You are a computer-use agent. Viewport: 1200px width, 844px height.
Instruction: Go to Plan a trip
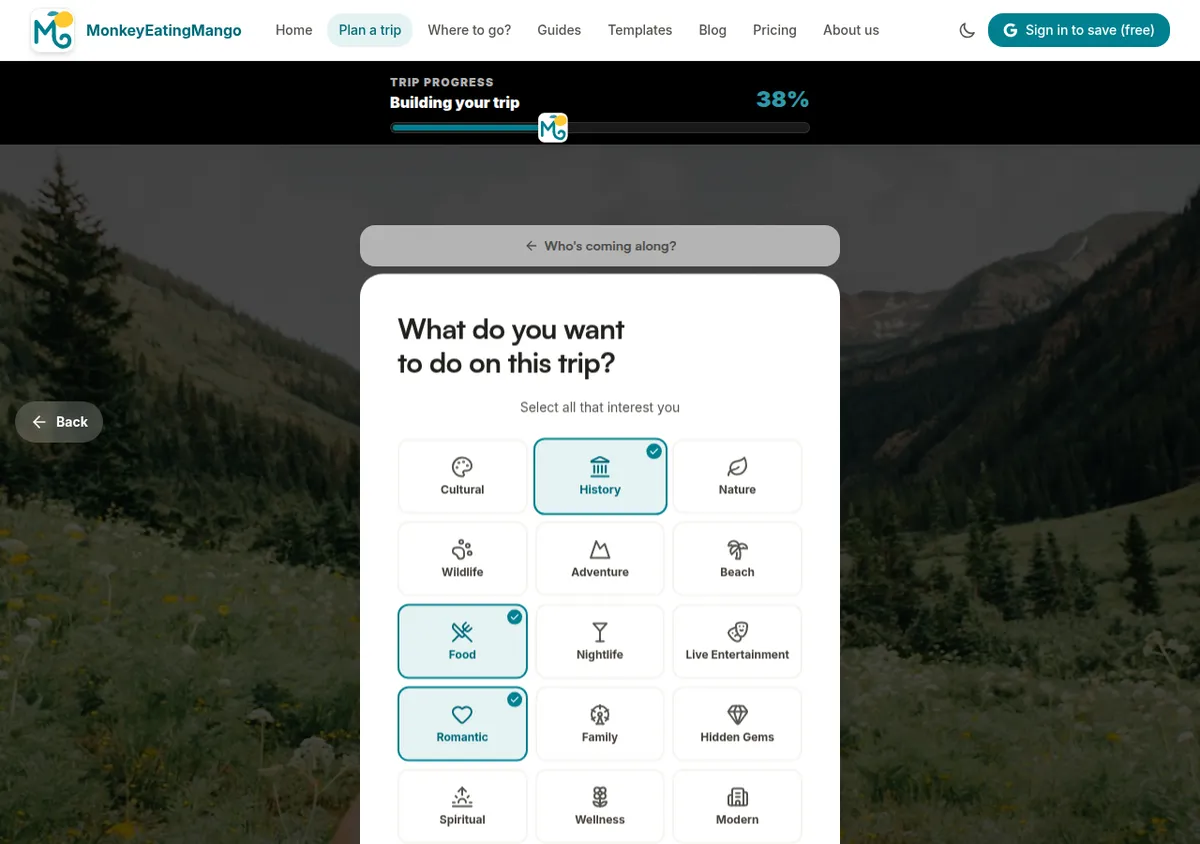pyautogui.click(x=370, y=30)
